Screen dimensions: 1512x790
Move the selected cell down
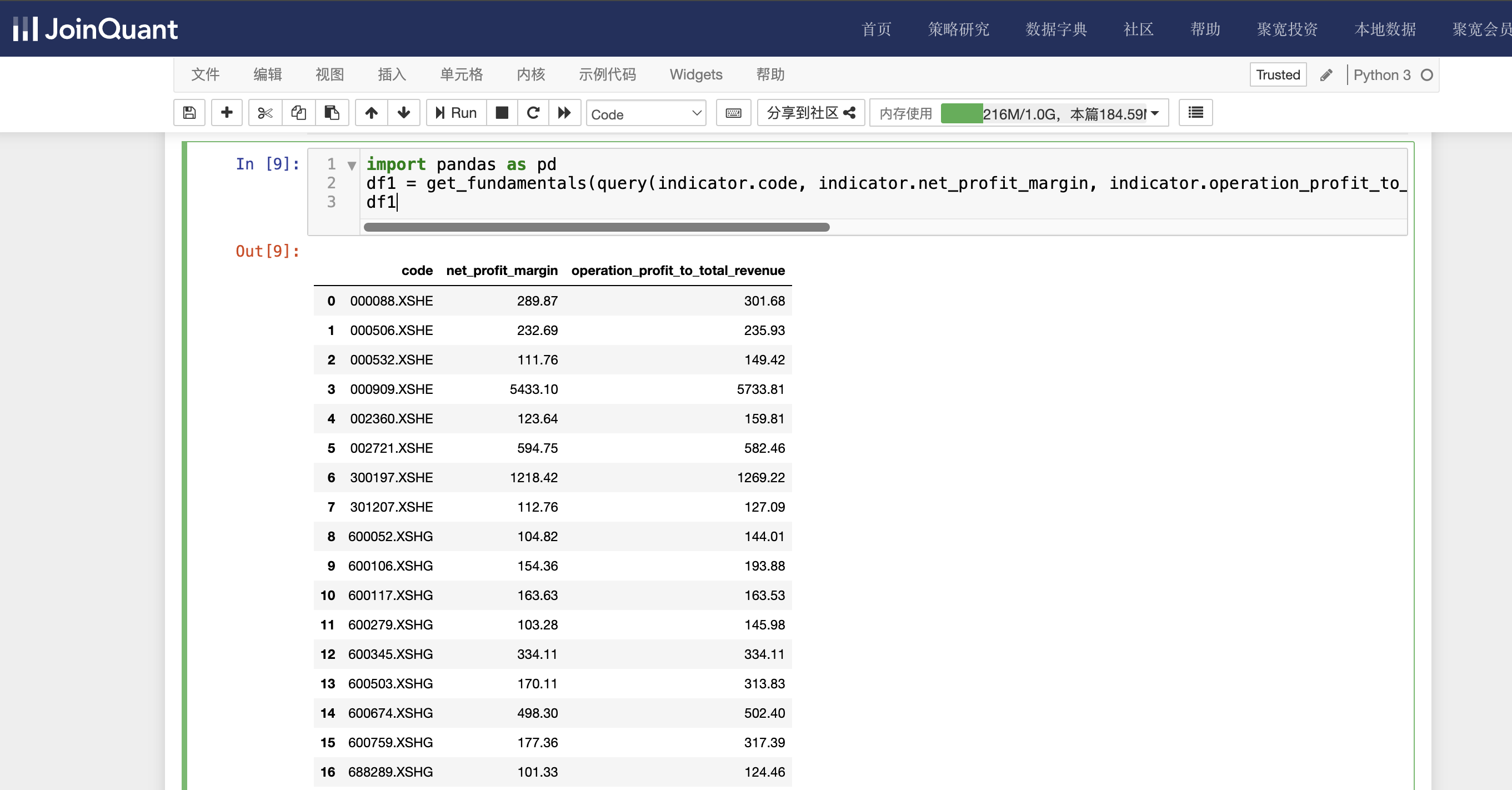click(x=403, y=113)
